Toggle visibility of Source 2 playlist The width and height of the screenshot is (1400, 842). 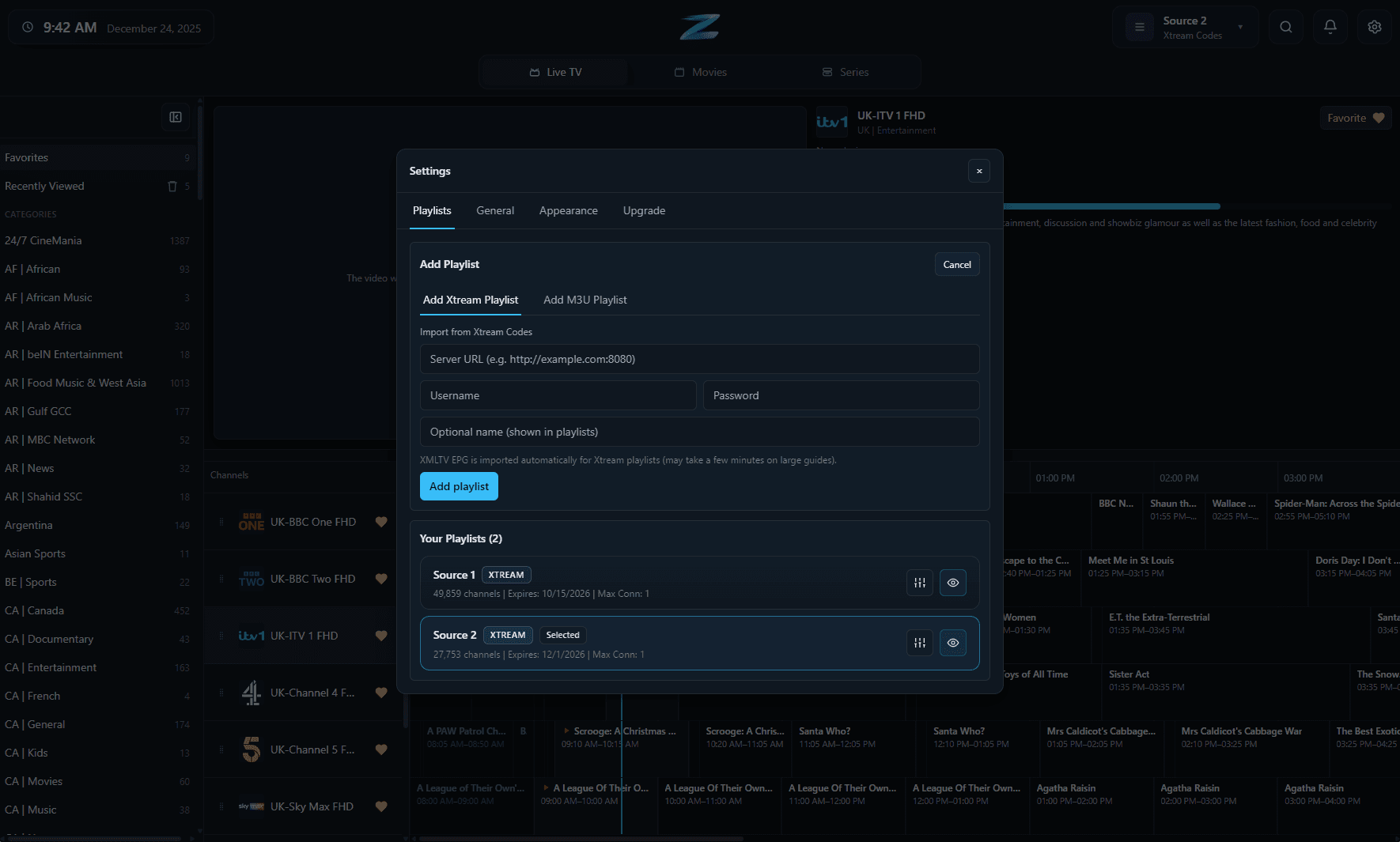pyautogui.click(x=952, y=643)
